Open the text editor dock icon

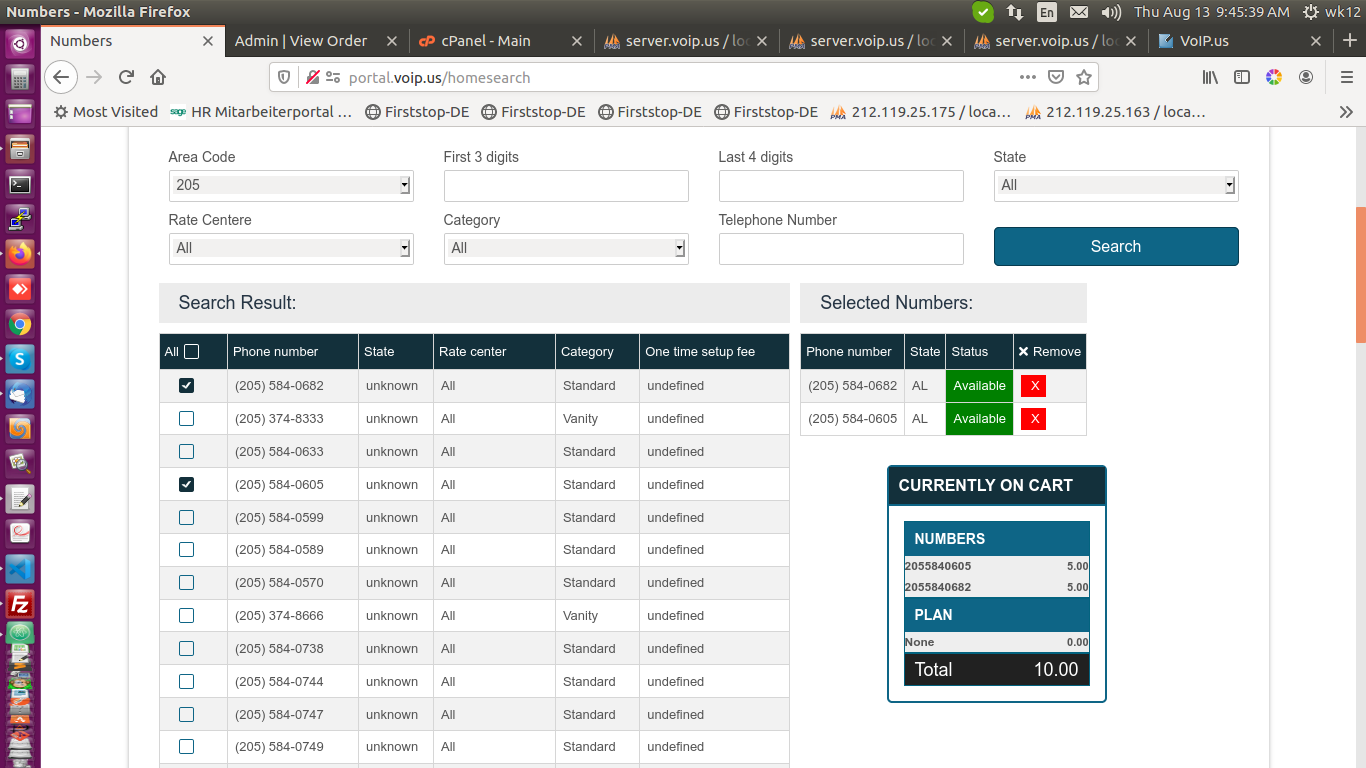coord(20,499)
